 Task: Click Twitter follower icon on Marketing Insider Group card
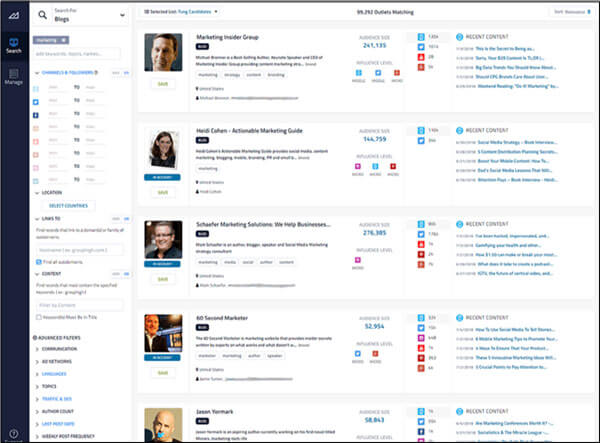(421, 47)
